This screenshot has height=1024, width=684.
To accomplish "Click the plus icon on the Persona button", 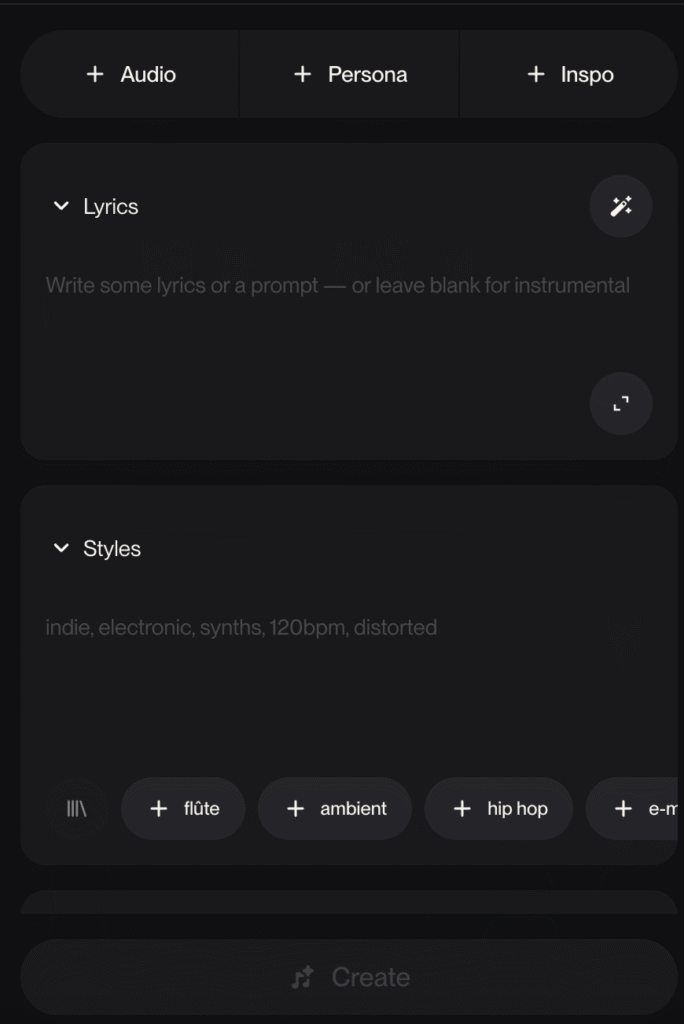I will [301, 73].
